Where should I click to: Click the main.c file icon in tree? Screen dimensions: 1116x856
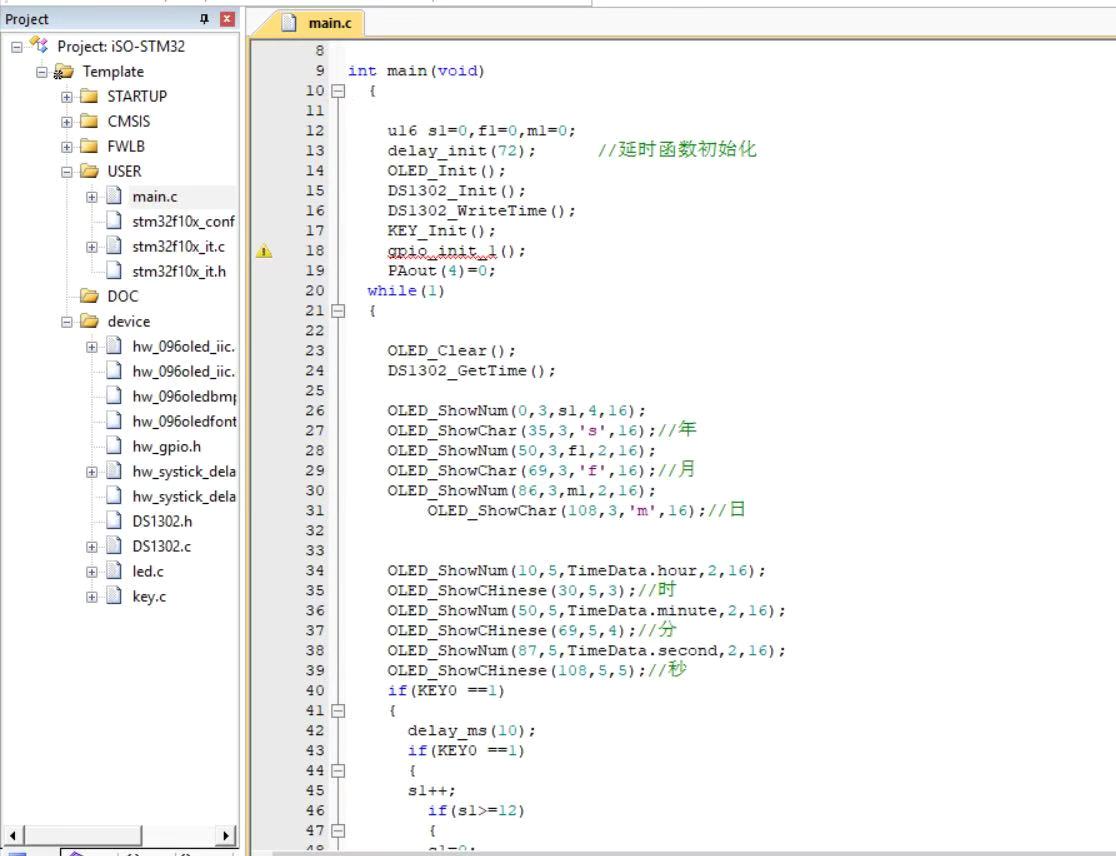tap(114, 196)
